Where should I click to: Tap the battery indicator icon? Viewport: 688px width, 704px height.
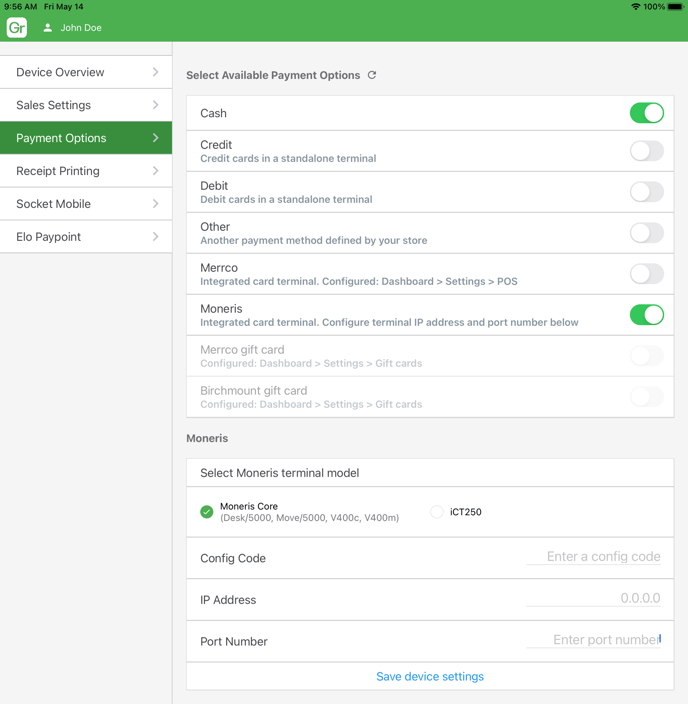tap(675, 6)
